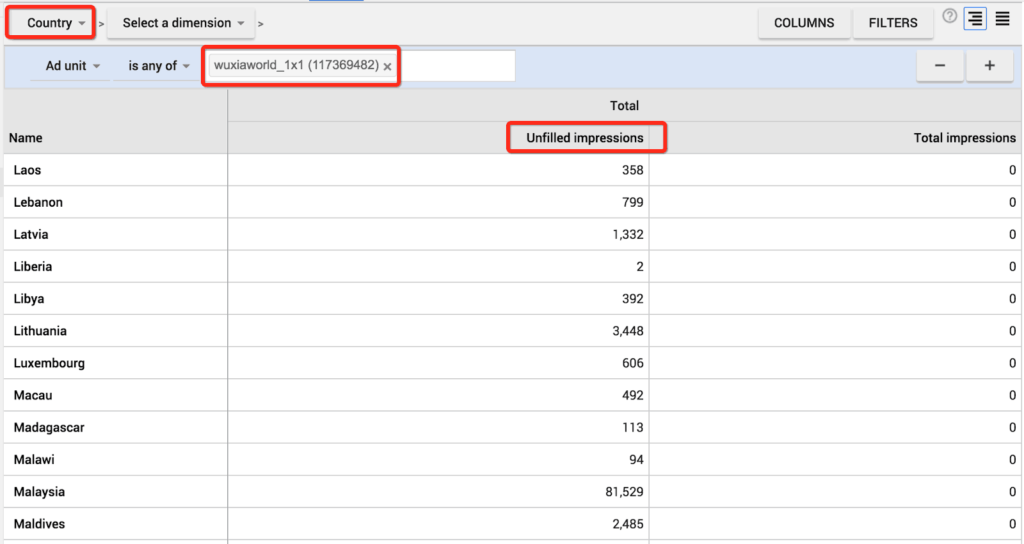Select the Laos row
The width and height of the screenshot is (1024, 544).
(x=512, y=170)
